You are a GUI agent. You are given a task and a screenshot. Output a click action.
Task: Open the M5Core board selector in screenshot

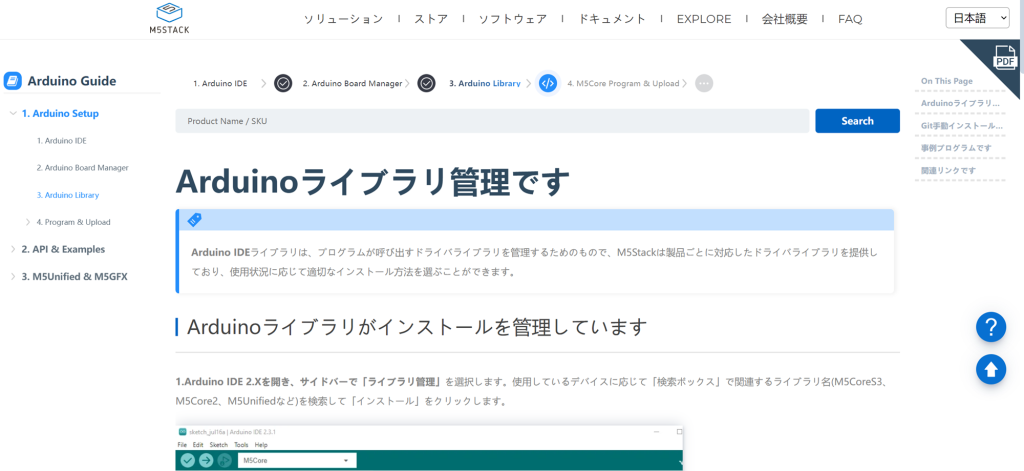[x=297, y=461]
